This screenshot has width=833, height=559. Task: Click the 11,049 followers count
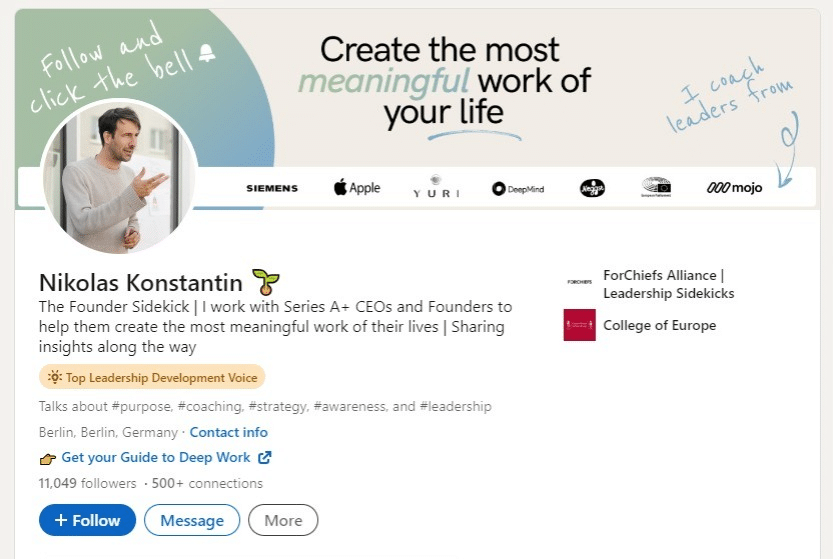coord(88,483)
